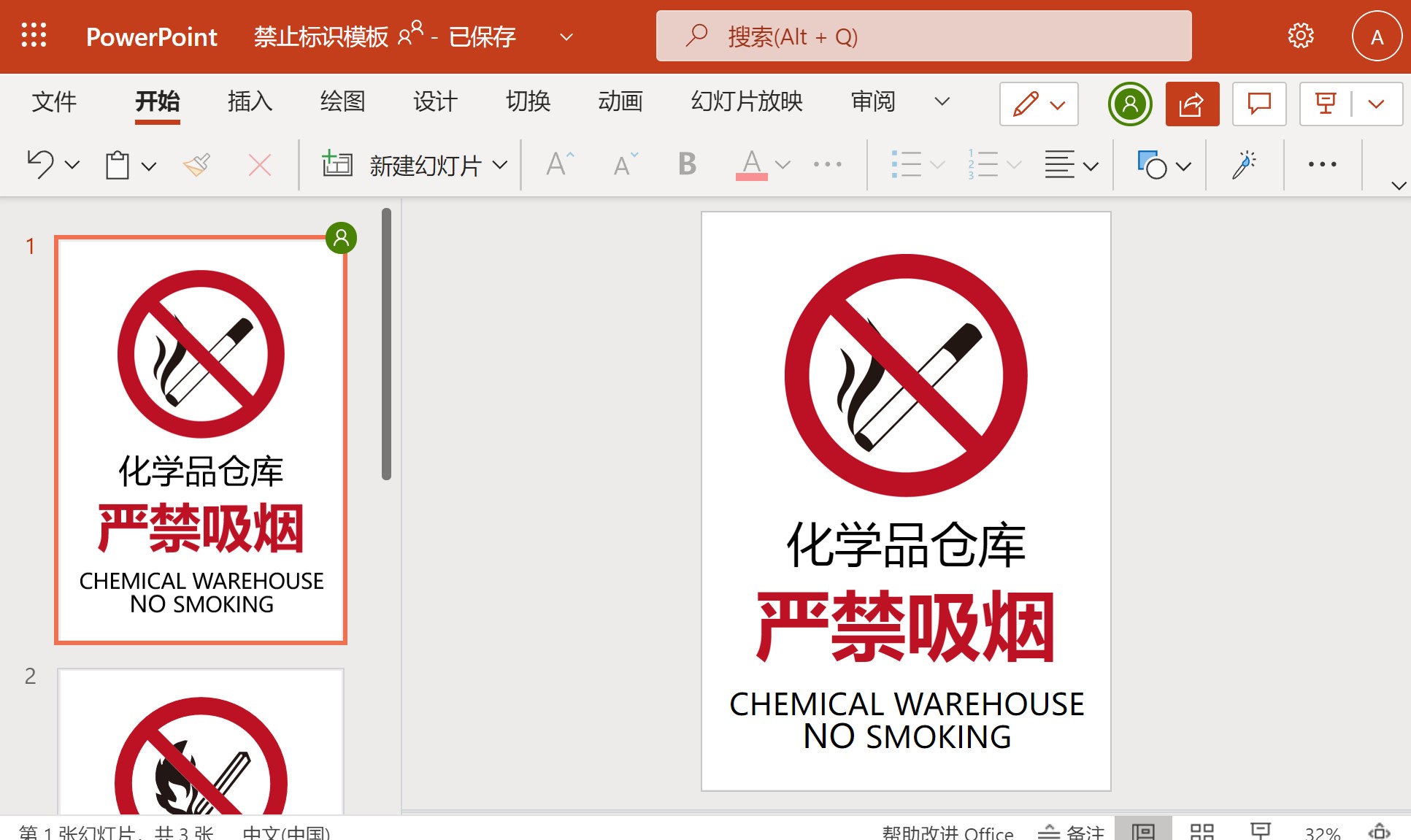Expand the file name dropdown chevron
This screenshot has width=1411, height=840.
[x=566, y=36]
